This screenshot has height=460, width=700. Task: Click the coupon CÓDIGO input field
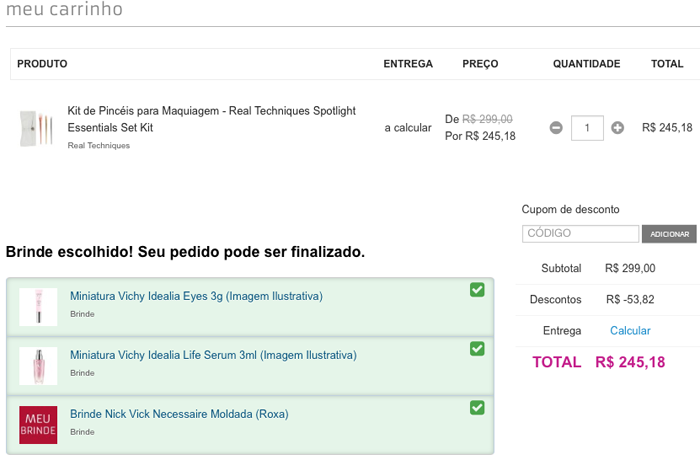tap(580, 234)
